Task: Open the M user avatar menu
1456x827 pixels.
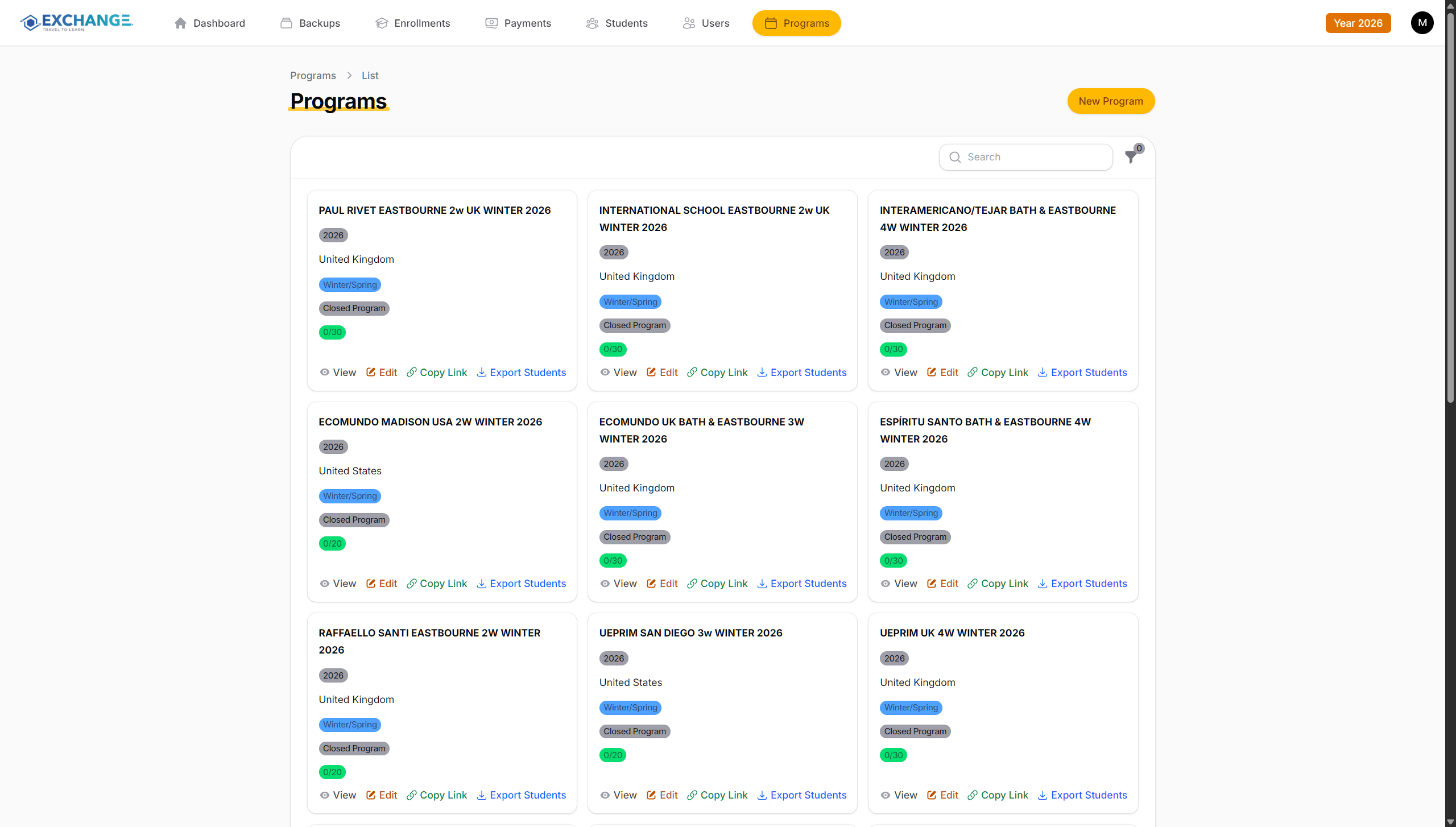Action: [x=1422, y=23]
